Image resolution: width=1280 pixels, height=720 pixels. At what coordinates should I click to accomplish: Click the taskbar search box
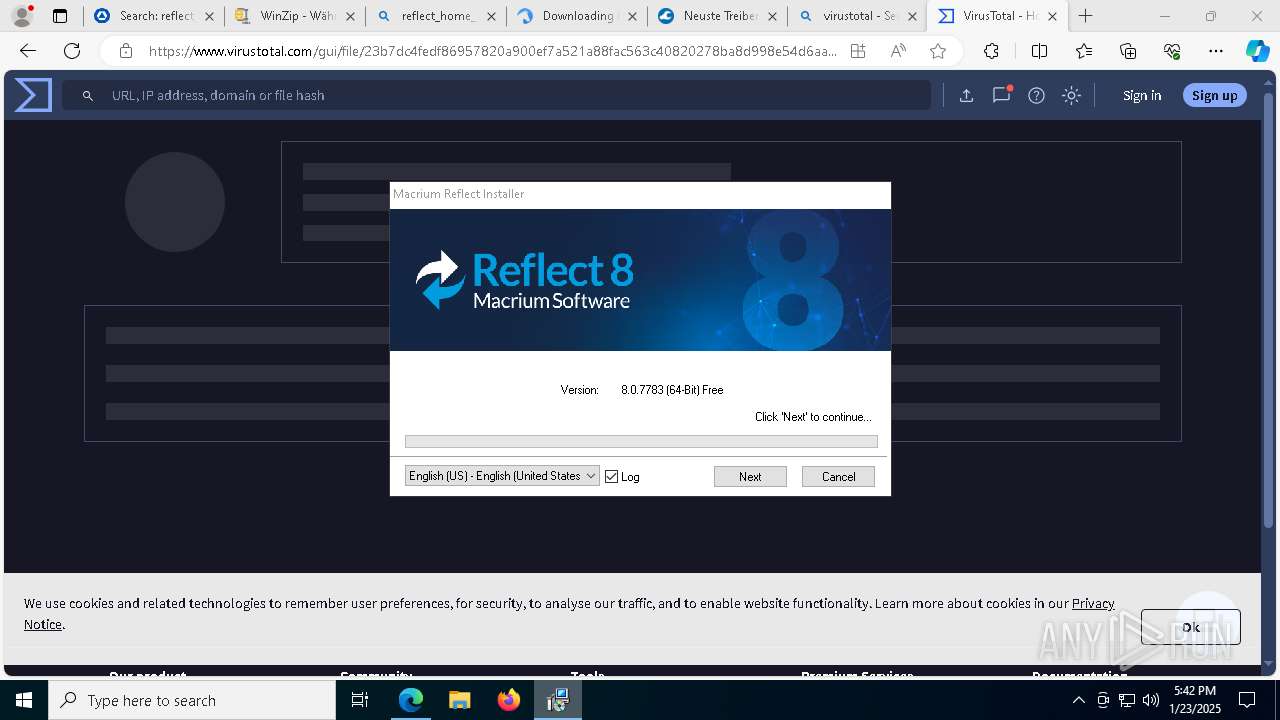click(x=192, y=700)
